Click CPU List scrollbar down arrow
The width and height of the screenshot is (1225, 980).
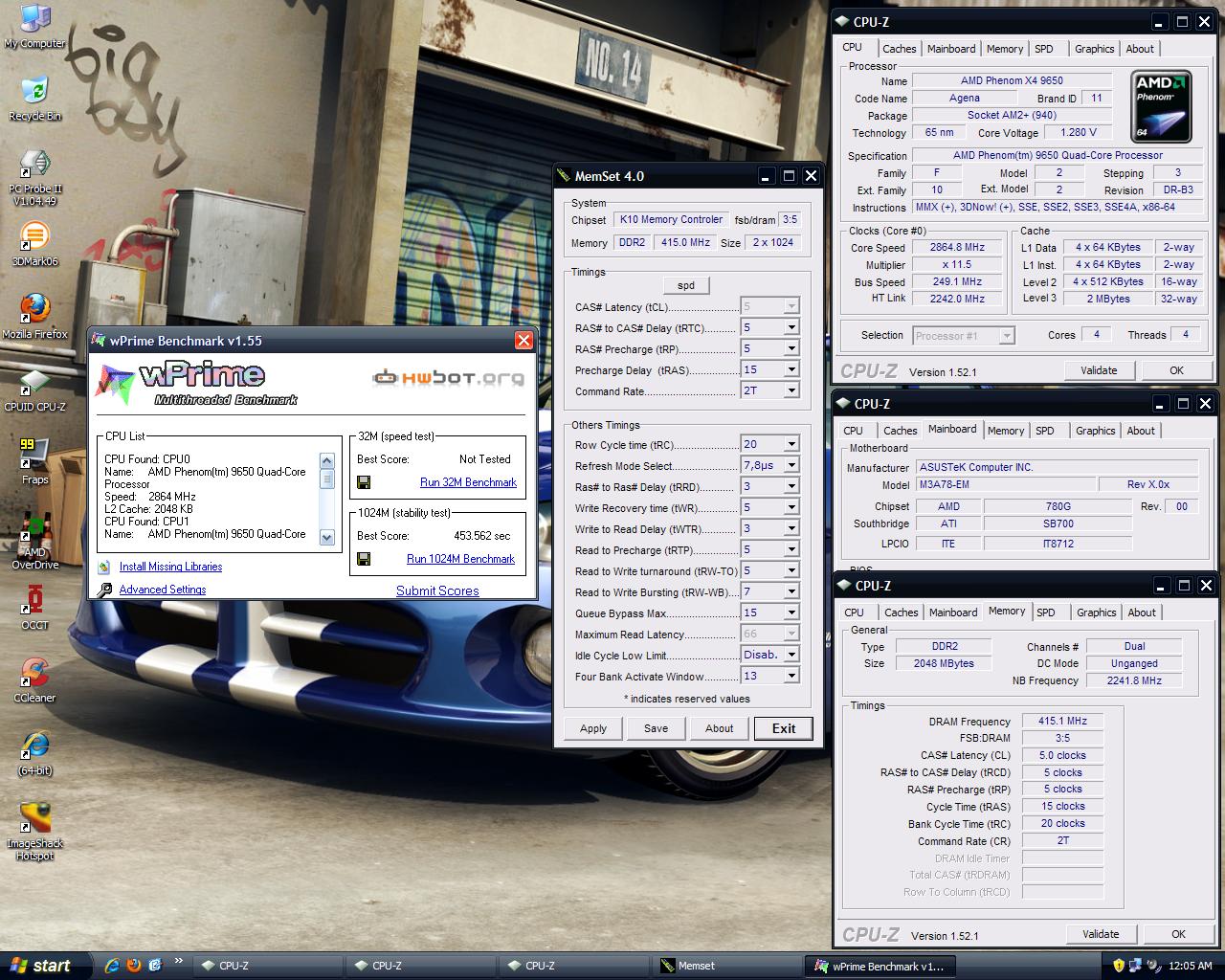click(327, 538)
